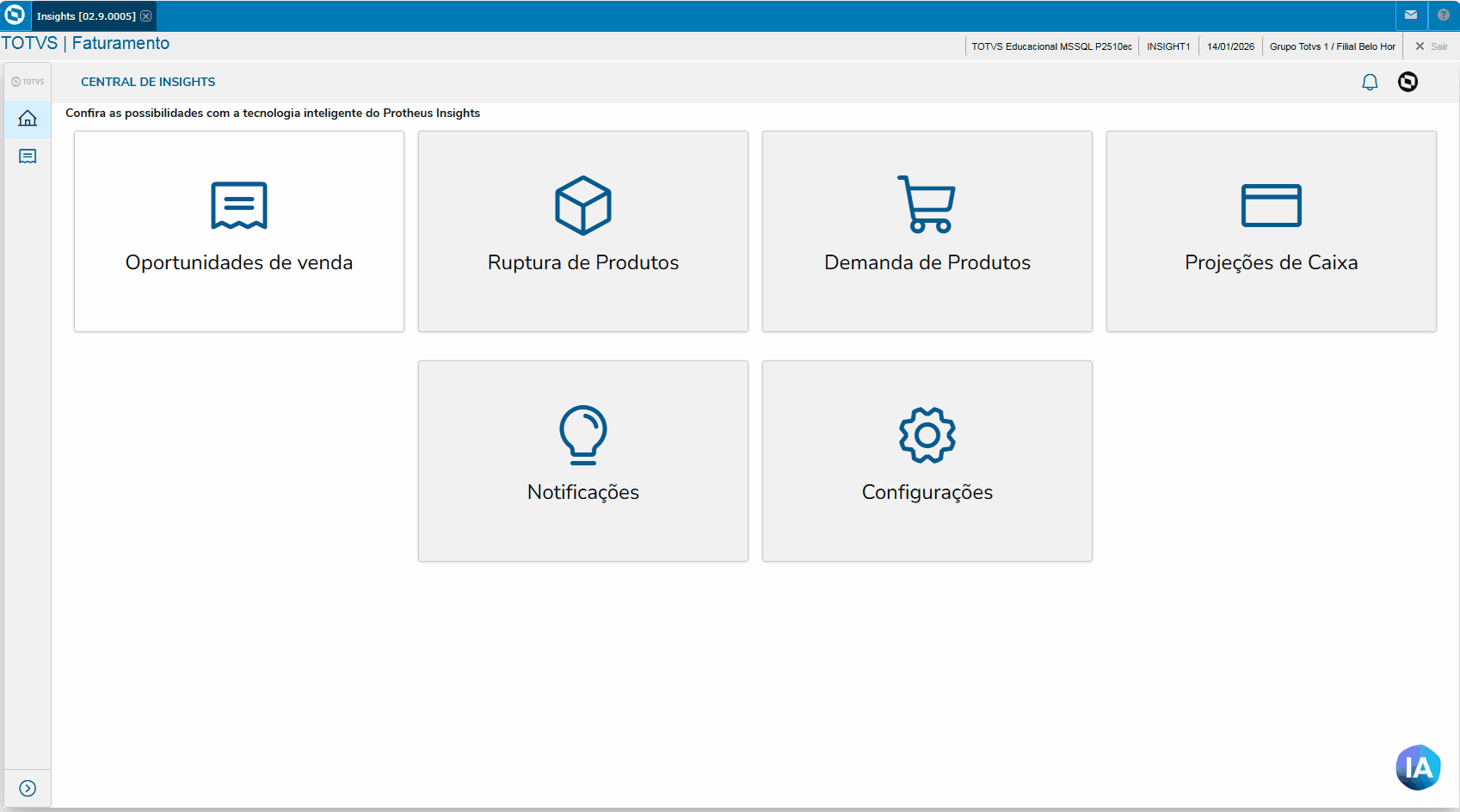This screenshot has height=812, width=1460.
Task: Open the Configurações card
Action: pyautogui.click(x=927, y=461)
